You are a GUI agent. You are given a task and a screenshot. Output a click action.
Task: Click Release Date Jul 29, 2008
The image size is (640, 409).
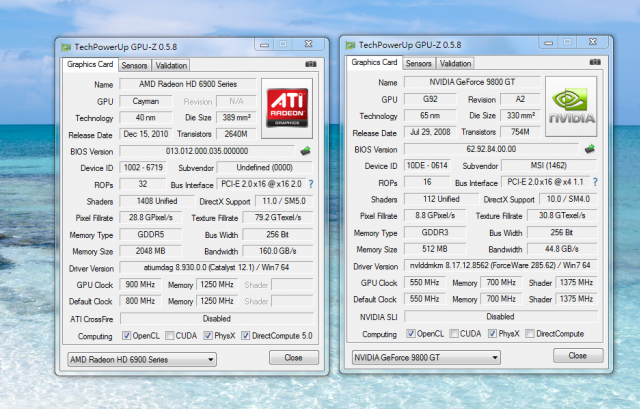pos(430,132)
